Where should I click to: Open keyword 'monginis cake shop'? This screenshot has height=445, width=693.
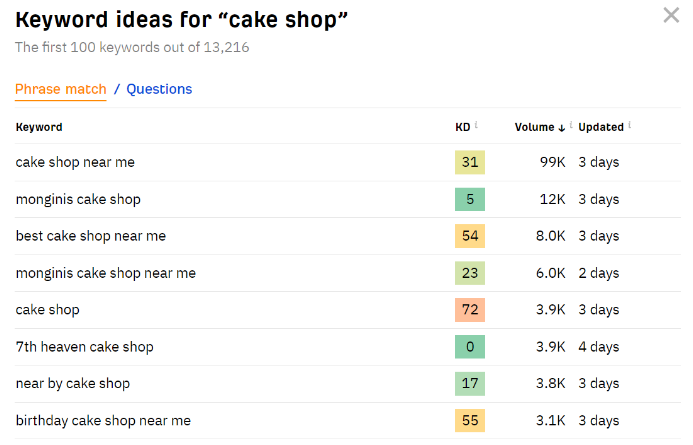78,199
